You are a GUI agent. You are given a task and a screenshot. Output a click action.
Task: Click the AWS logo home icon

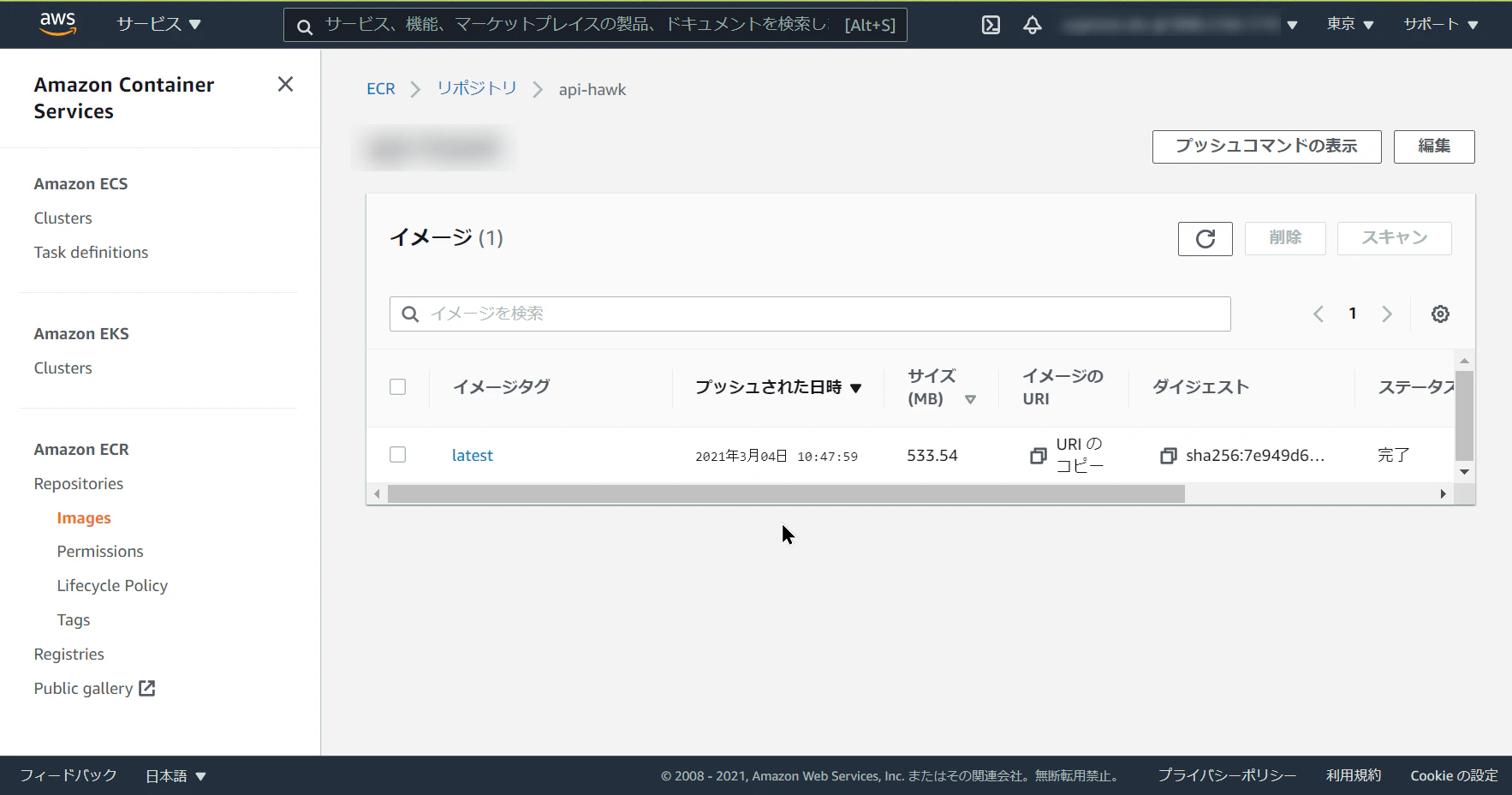[57, 24]
